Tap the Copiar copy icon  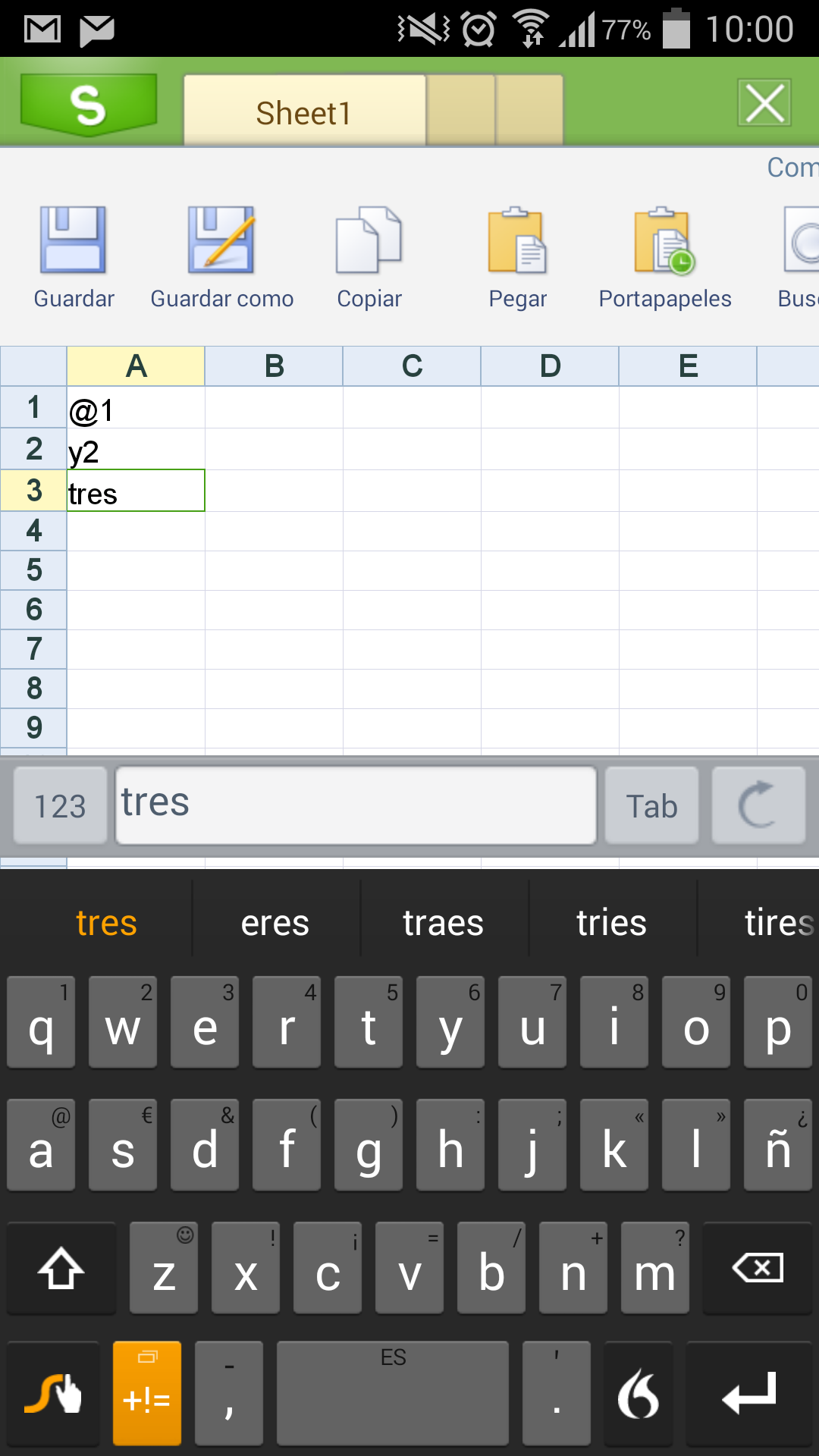[x=369, y=241]
